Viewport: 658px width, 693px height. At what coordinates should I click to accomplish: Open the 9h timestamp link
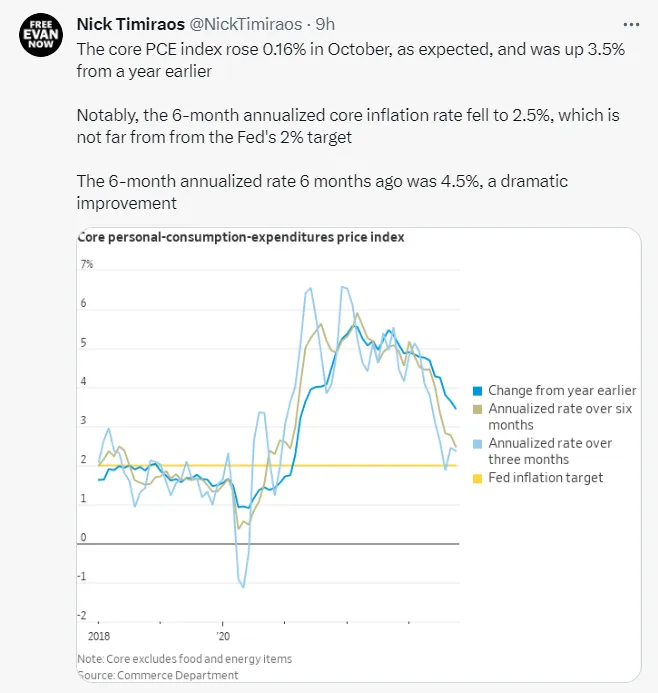(x=325, y=25)
